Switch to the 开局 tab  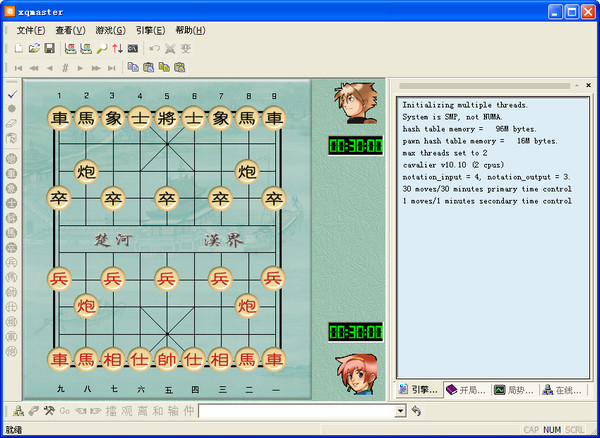pyautogui.click(x=466, y=390)
